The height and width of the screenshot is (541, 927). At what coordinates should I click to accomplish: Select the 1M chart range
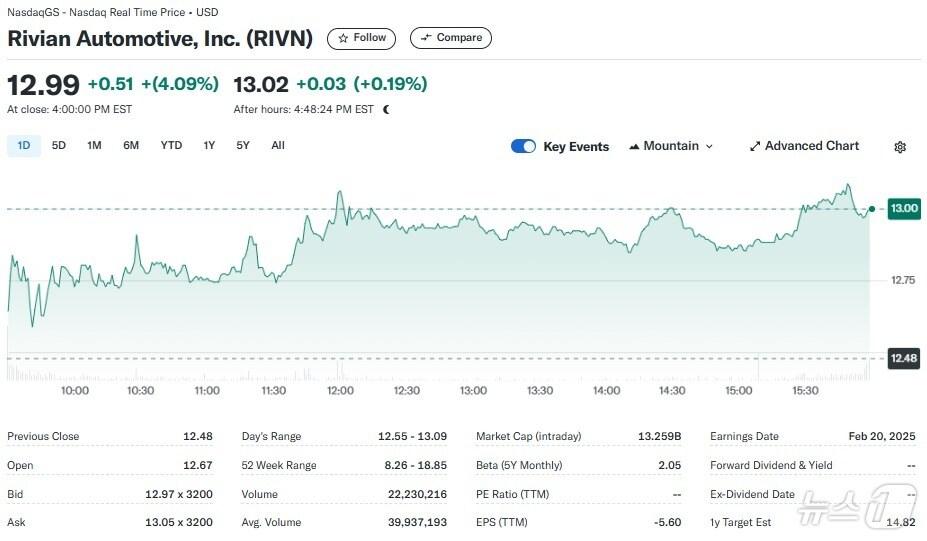(94, 146)
